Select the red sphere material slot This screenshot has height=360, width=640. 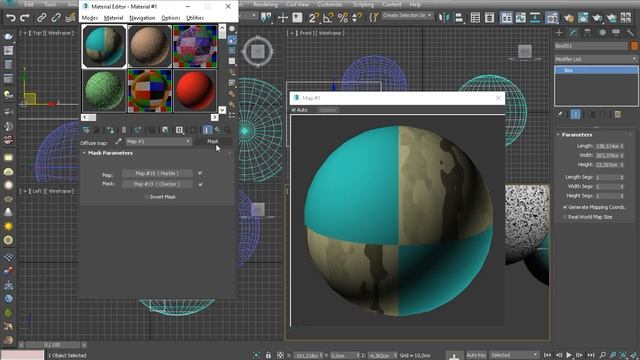(195, 91)
